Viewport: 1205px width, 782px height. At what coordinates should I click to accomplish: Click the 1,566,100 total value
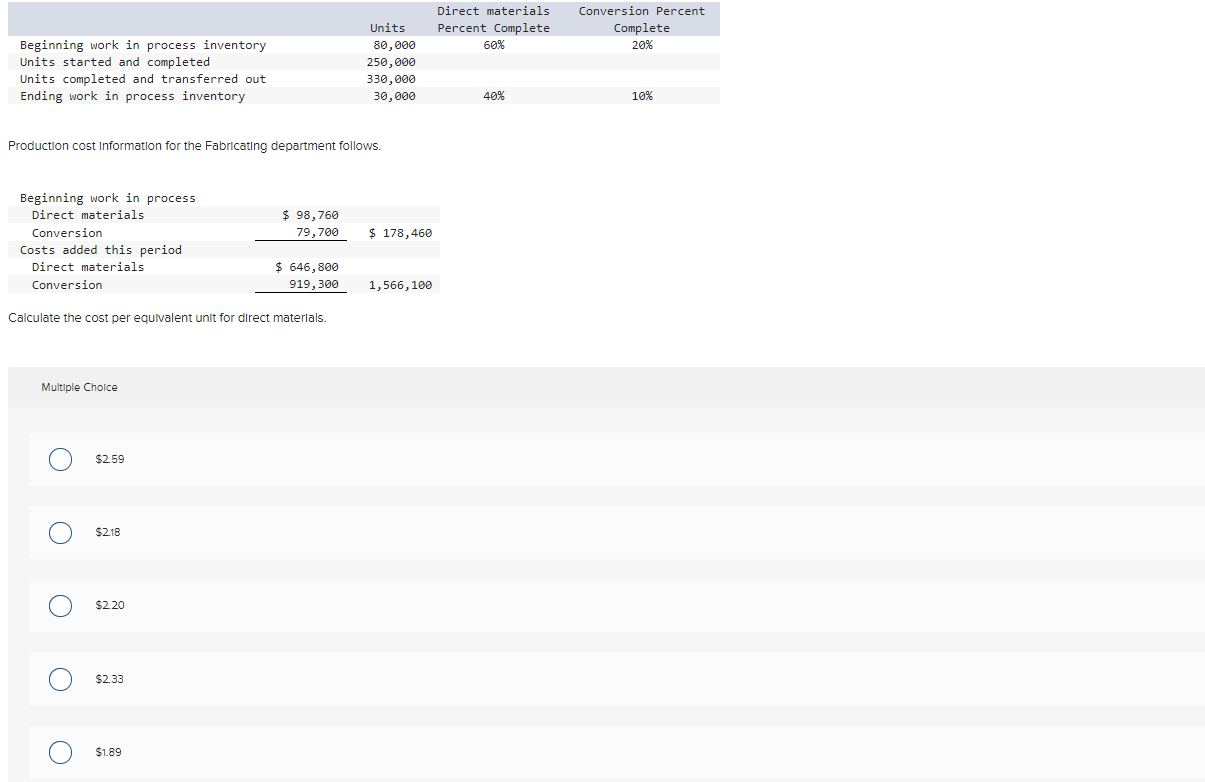(401, 285)
